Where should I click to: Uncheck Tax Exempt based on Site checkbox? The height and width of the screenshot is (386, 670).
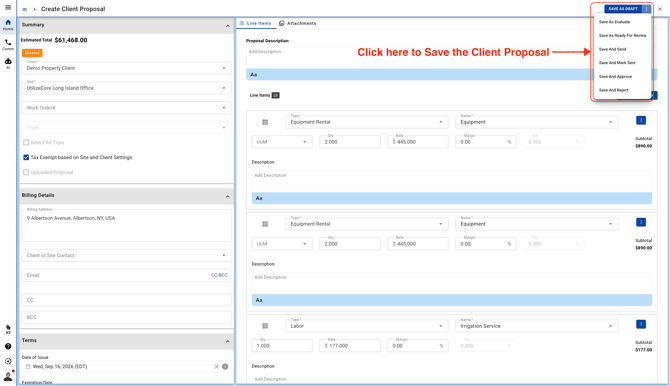(26, 157)
